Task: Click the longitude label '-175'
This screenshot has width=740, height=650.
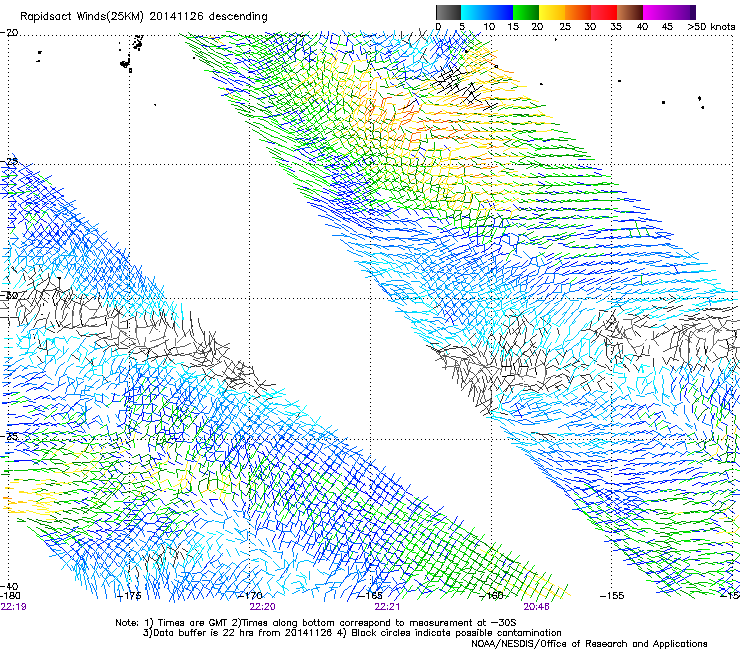Action: point(129,596)
